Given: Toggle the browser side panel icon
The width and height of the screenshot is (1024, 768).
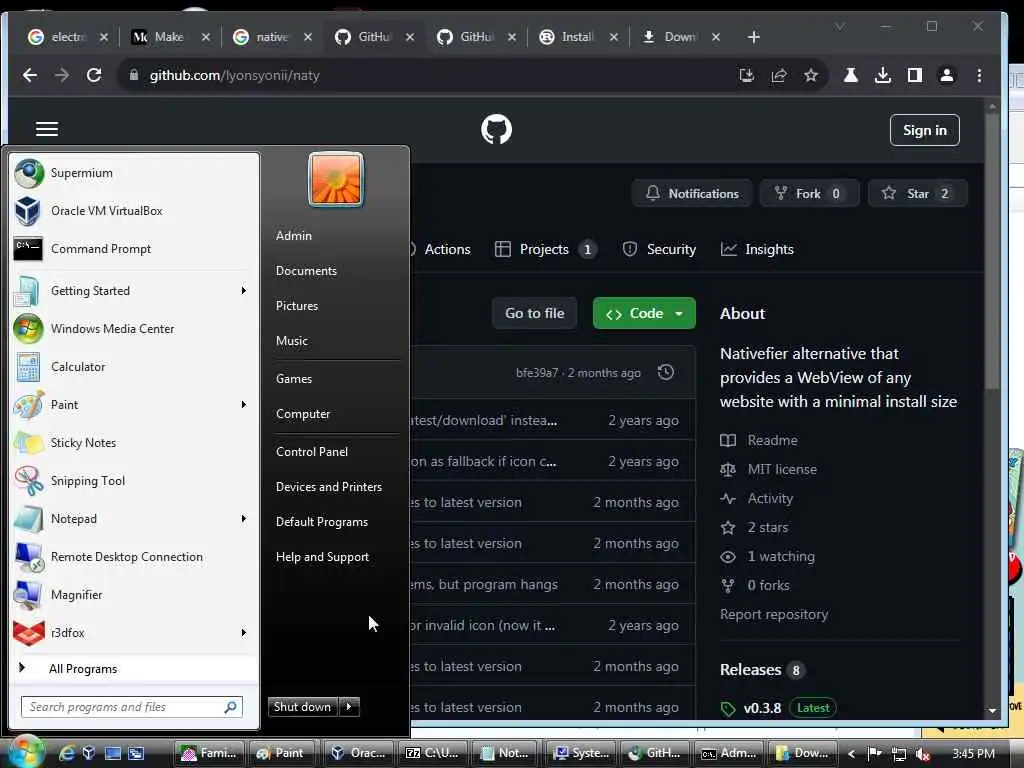Looking at the screenshot, I should click(x=914, y=75).
